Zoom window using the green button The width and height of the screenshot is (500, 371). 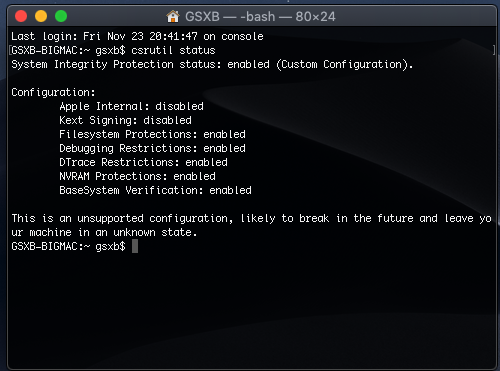tap(61, 16)
